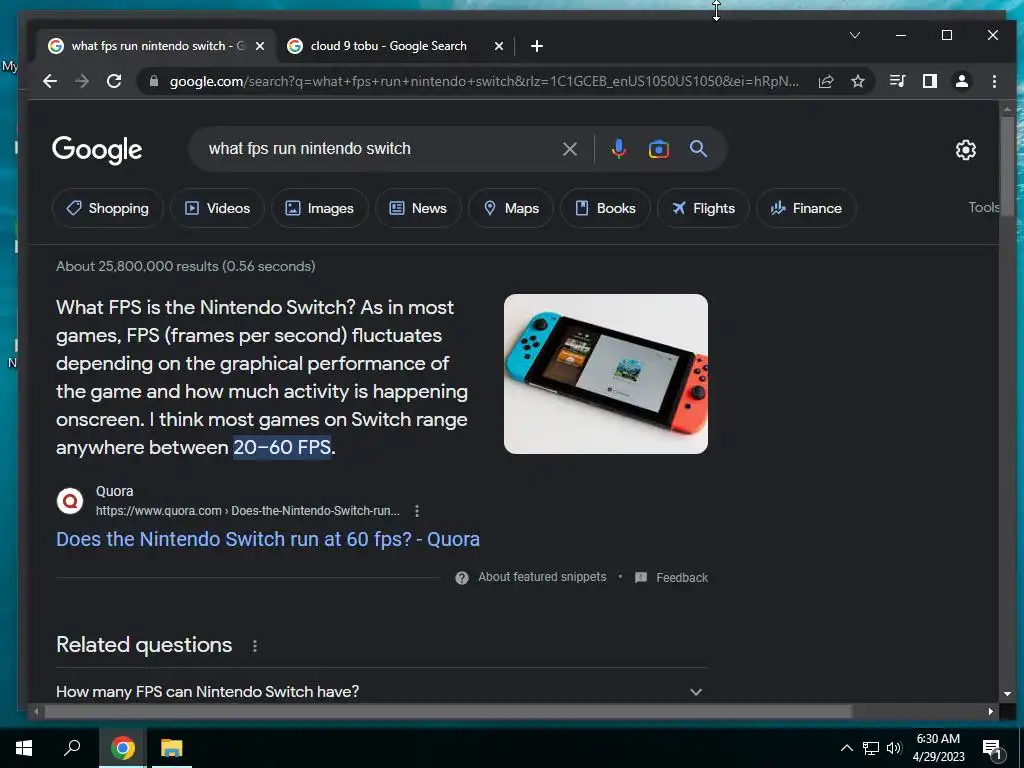Show hidden system tray icons
Image resolution: width=1024 pixels, height=768 pixels.
(x=846, y=748)
